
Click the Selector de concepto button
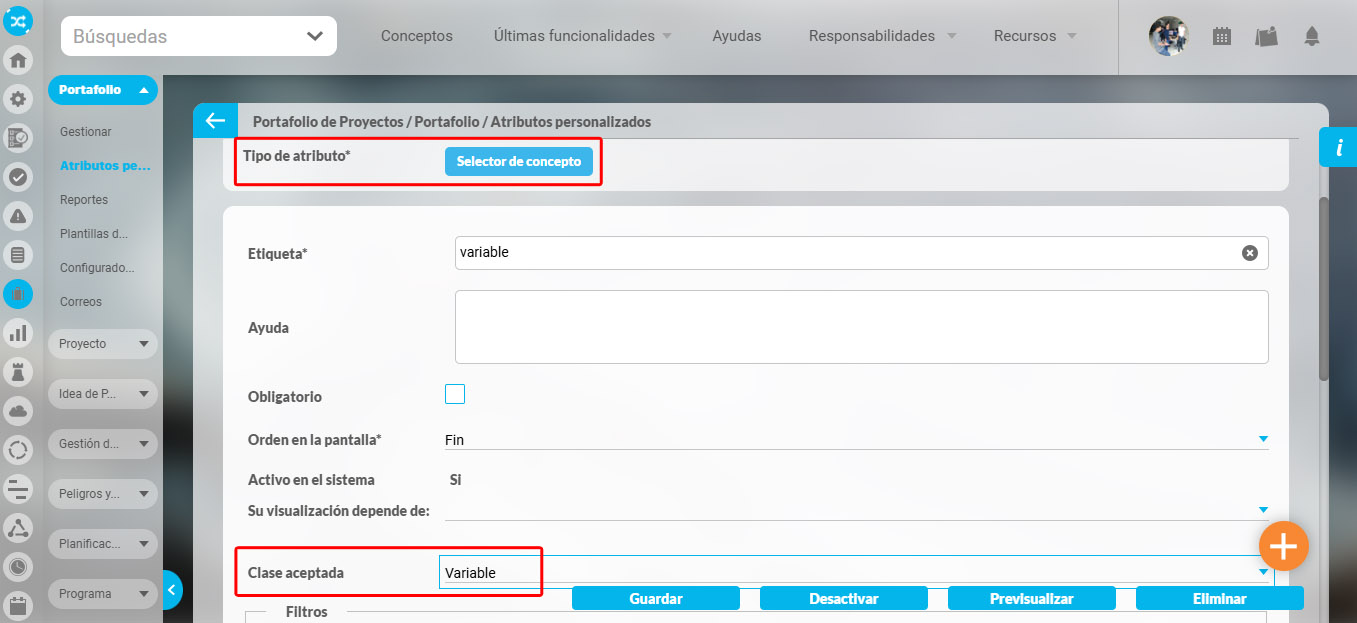click(518, 161)
